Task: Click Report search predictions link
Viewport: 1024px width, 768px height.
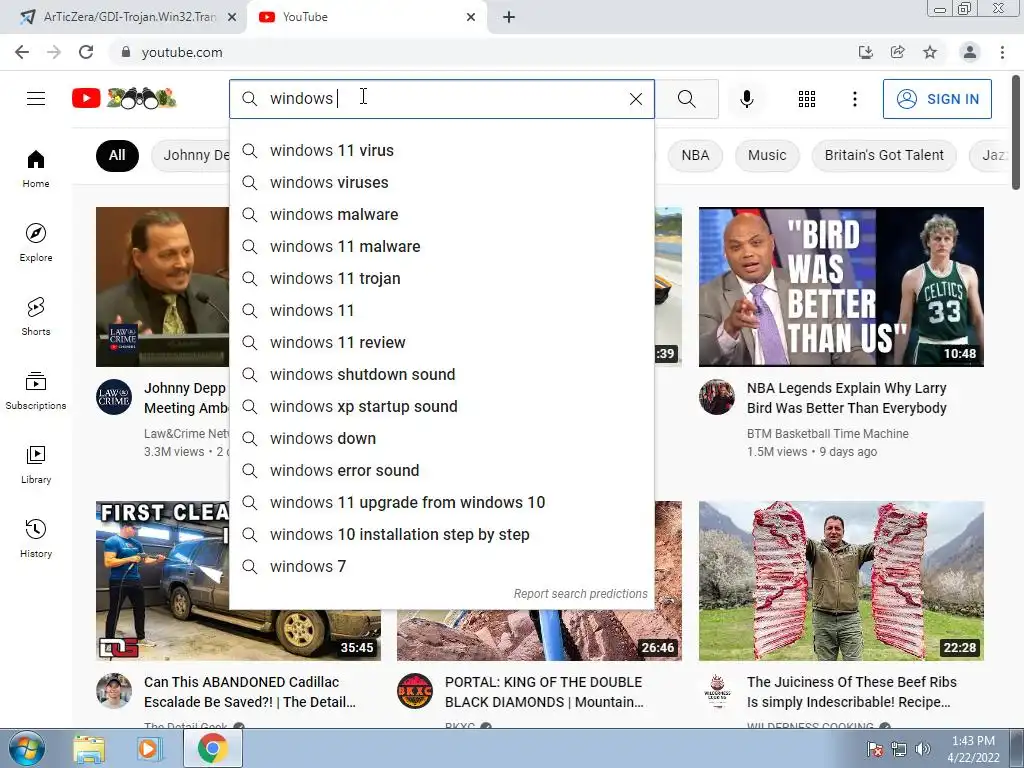Action: [x=580, y=594]
